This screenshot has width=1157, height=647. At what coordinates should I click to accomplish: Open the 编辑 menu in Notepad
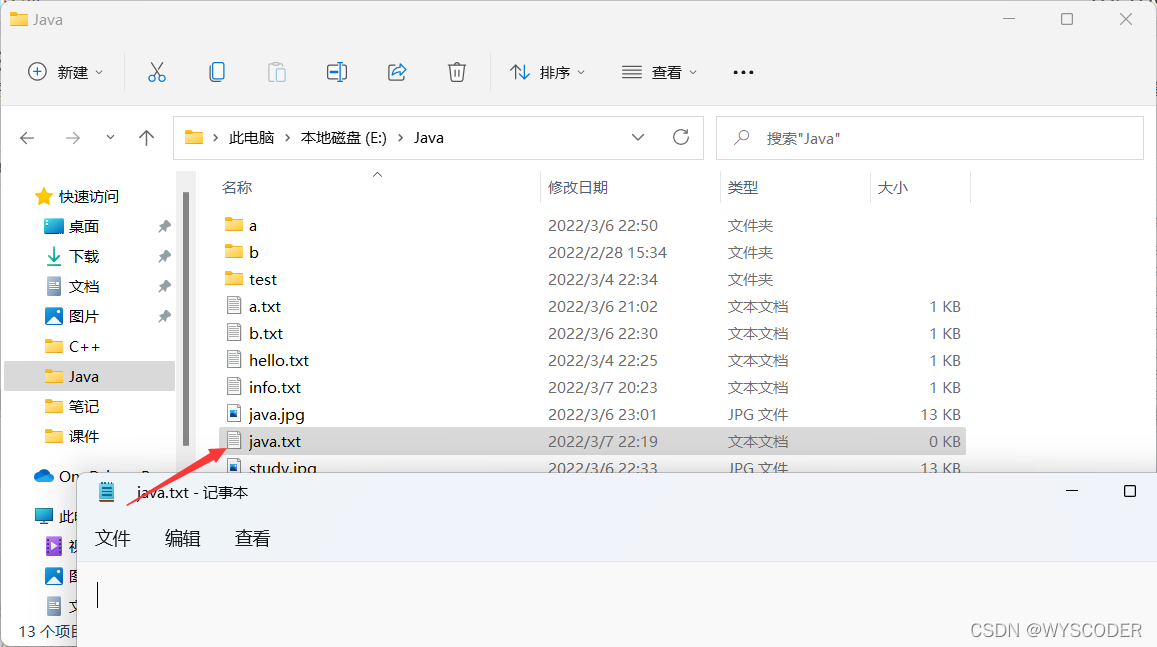coord(182,538)
